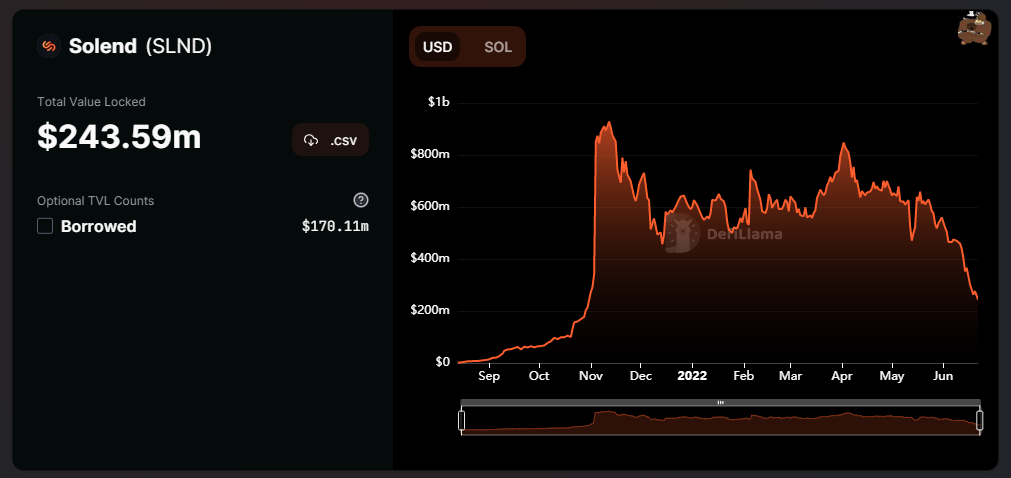
Task: Click the Oct x-axis label
Action: tap(539, 376)
